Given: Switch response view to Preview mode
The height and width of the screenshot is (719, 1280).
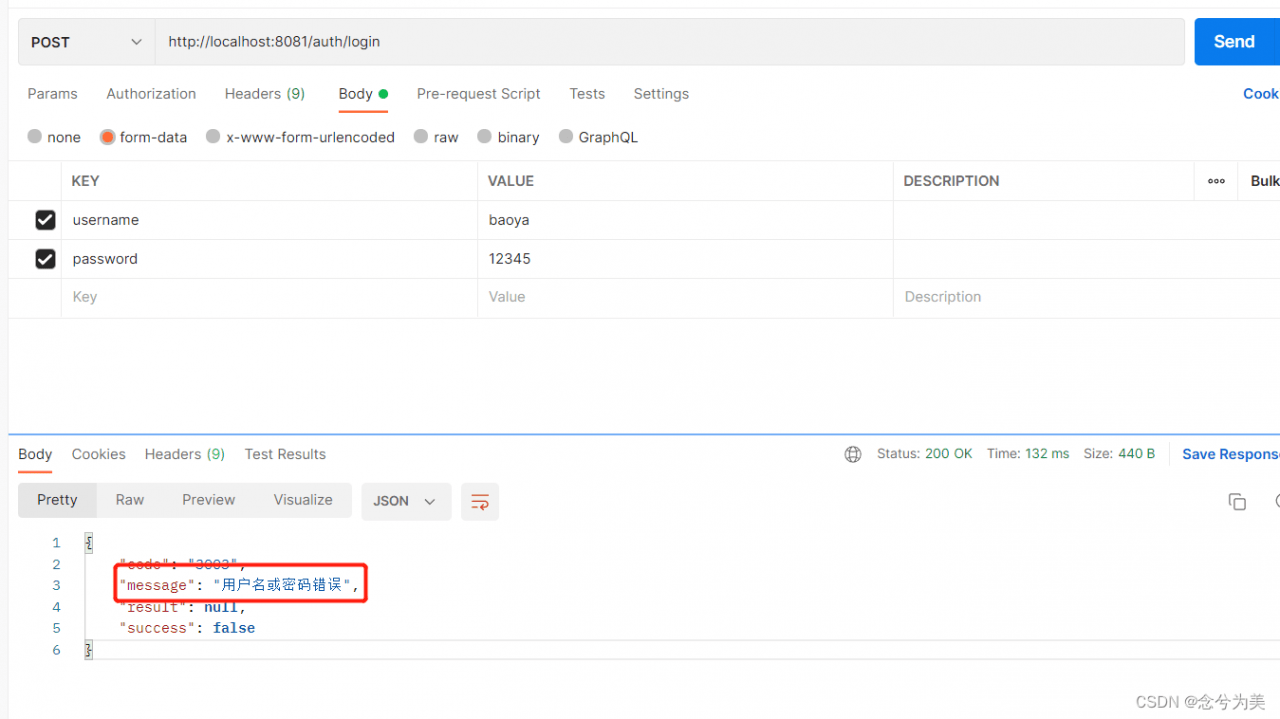Looking at the screenshot, I should (208, 499).
